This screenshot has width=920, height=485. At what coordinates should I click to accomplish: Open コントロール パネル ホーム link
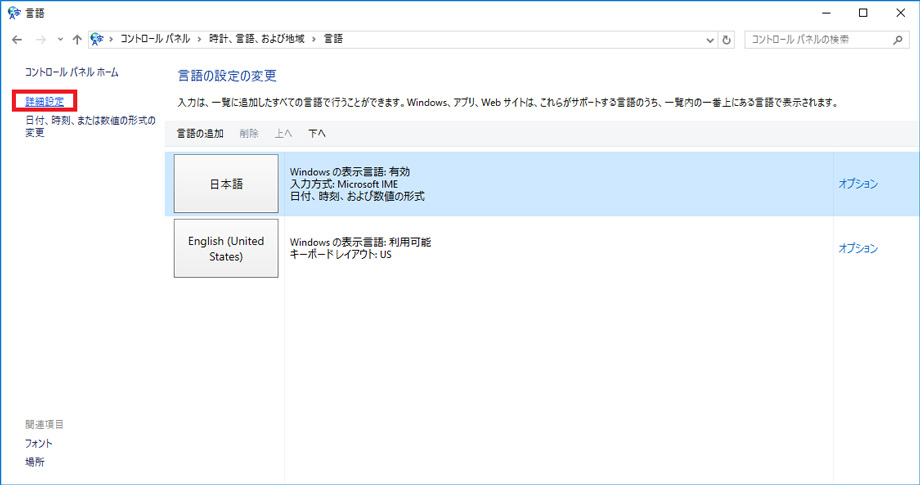(x=72, y=72)
